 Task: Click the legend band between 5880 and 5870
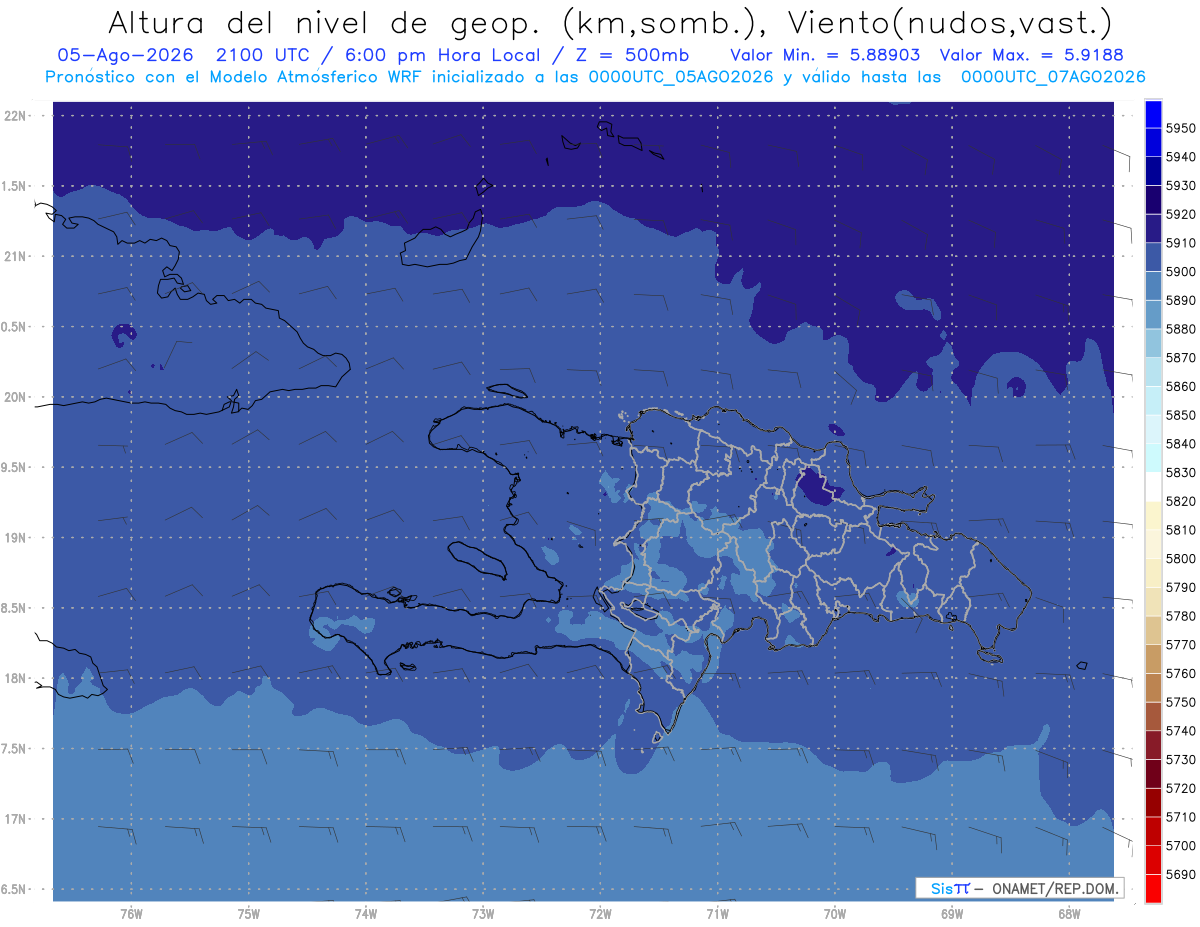pos(1152,343)
